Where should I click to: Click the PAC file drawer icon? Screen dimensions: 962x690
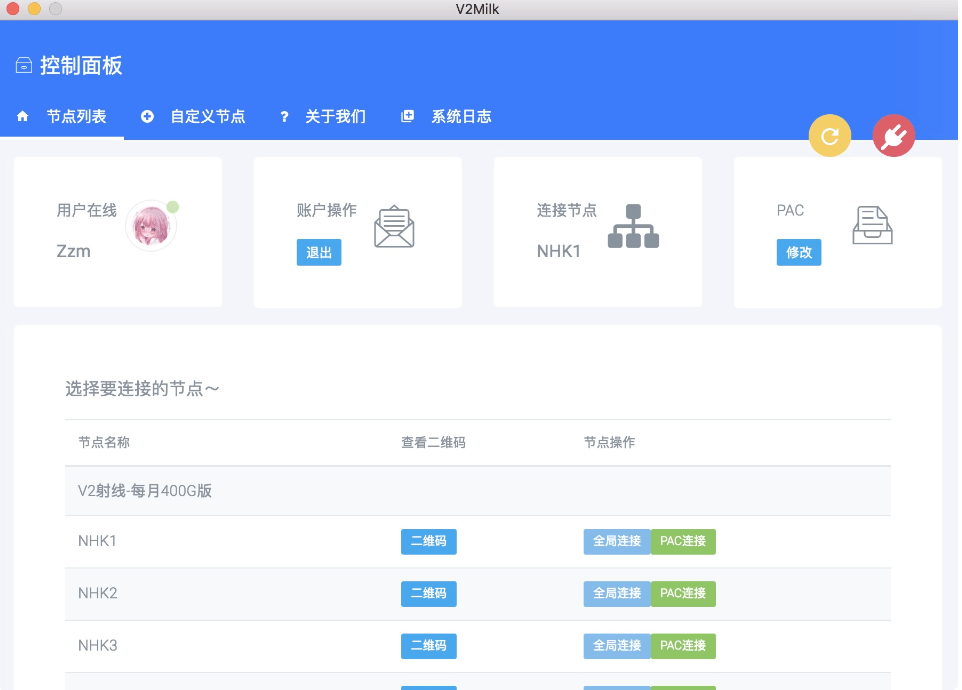(872, 226)
